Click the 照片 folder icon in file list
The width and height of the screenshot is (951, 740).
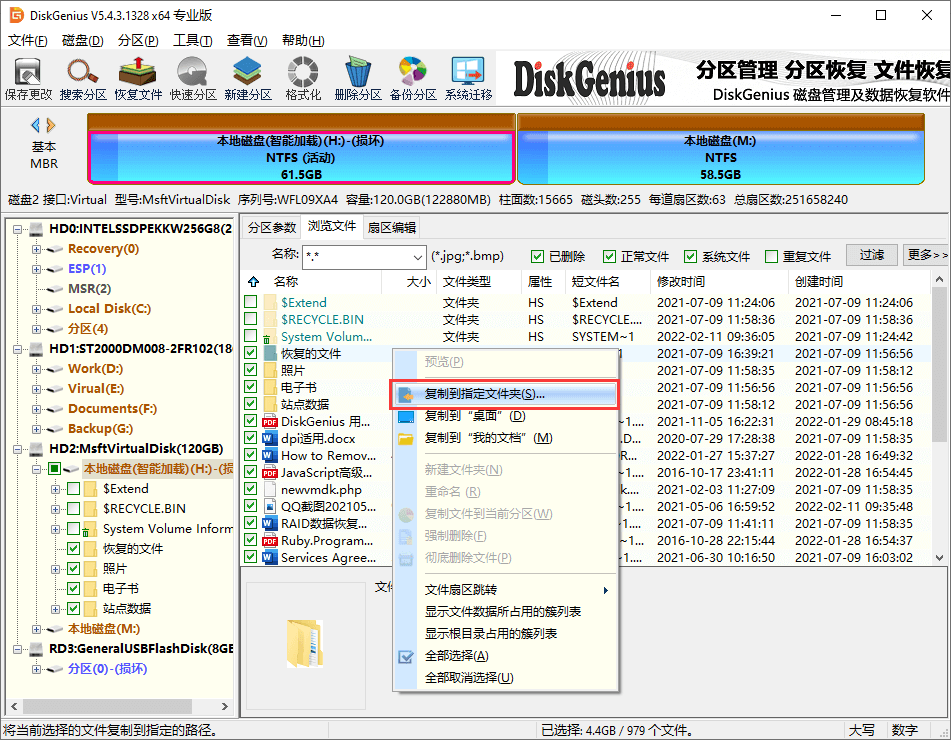(270, 371)
